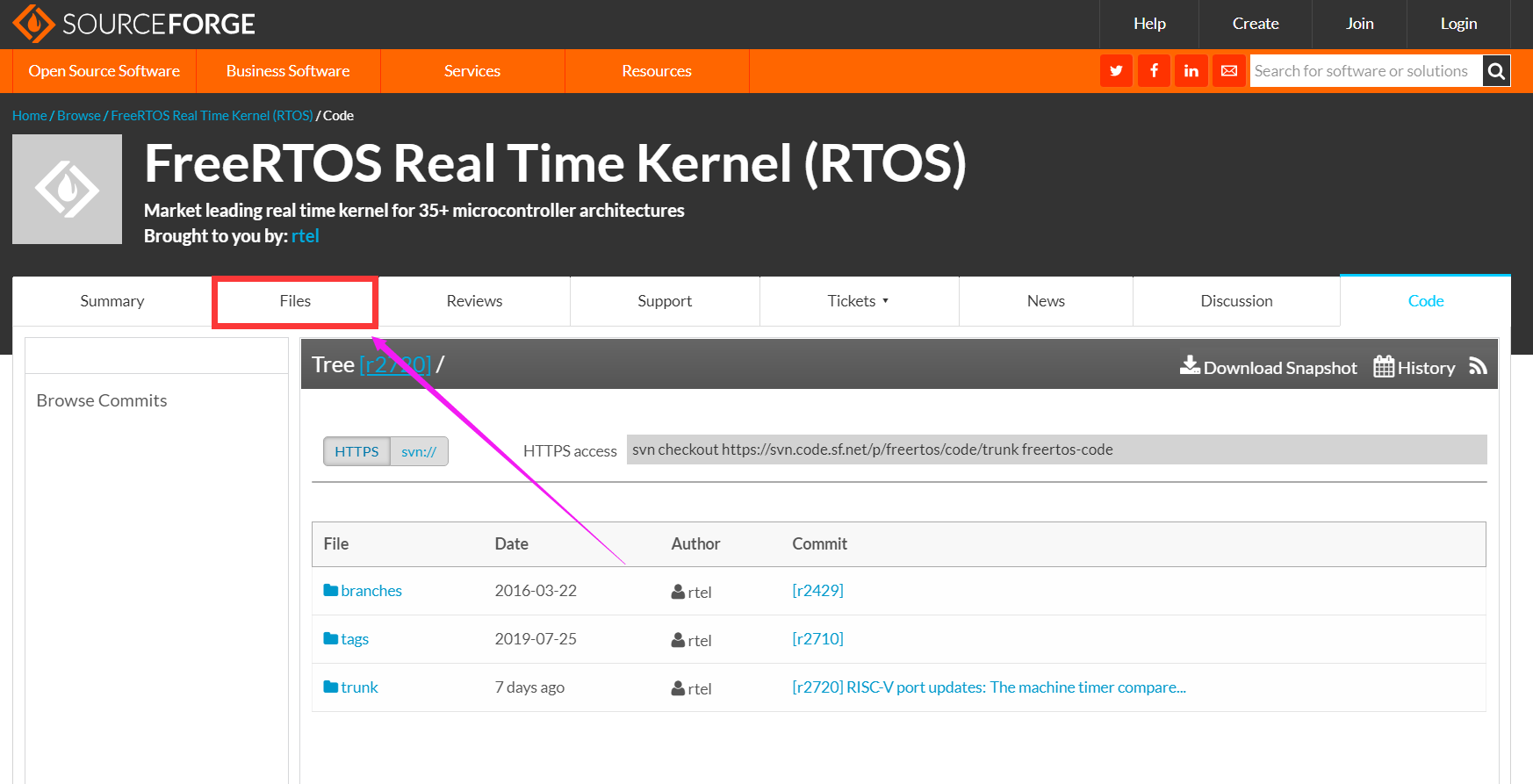Open commit r2720 RISC-V port updates

[989, 687]
